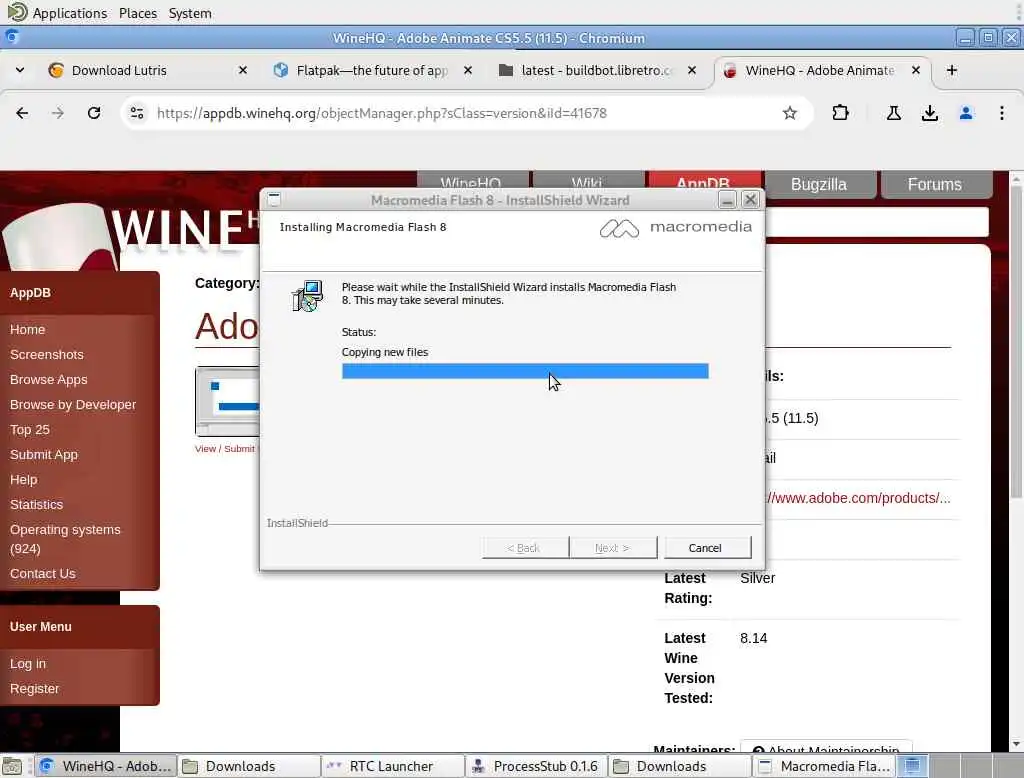Open the Top 25 link

click(29, 429)
